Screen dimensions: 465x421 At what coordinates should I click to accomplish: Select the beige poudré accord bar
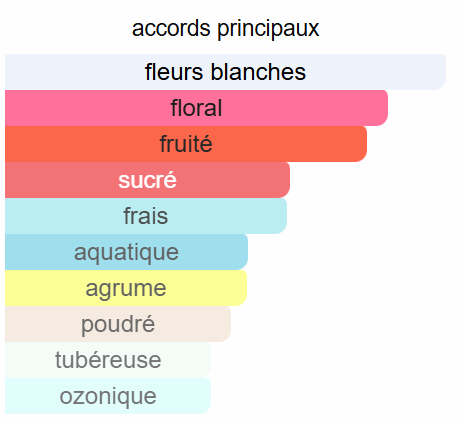pos(118,324)
